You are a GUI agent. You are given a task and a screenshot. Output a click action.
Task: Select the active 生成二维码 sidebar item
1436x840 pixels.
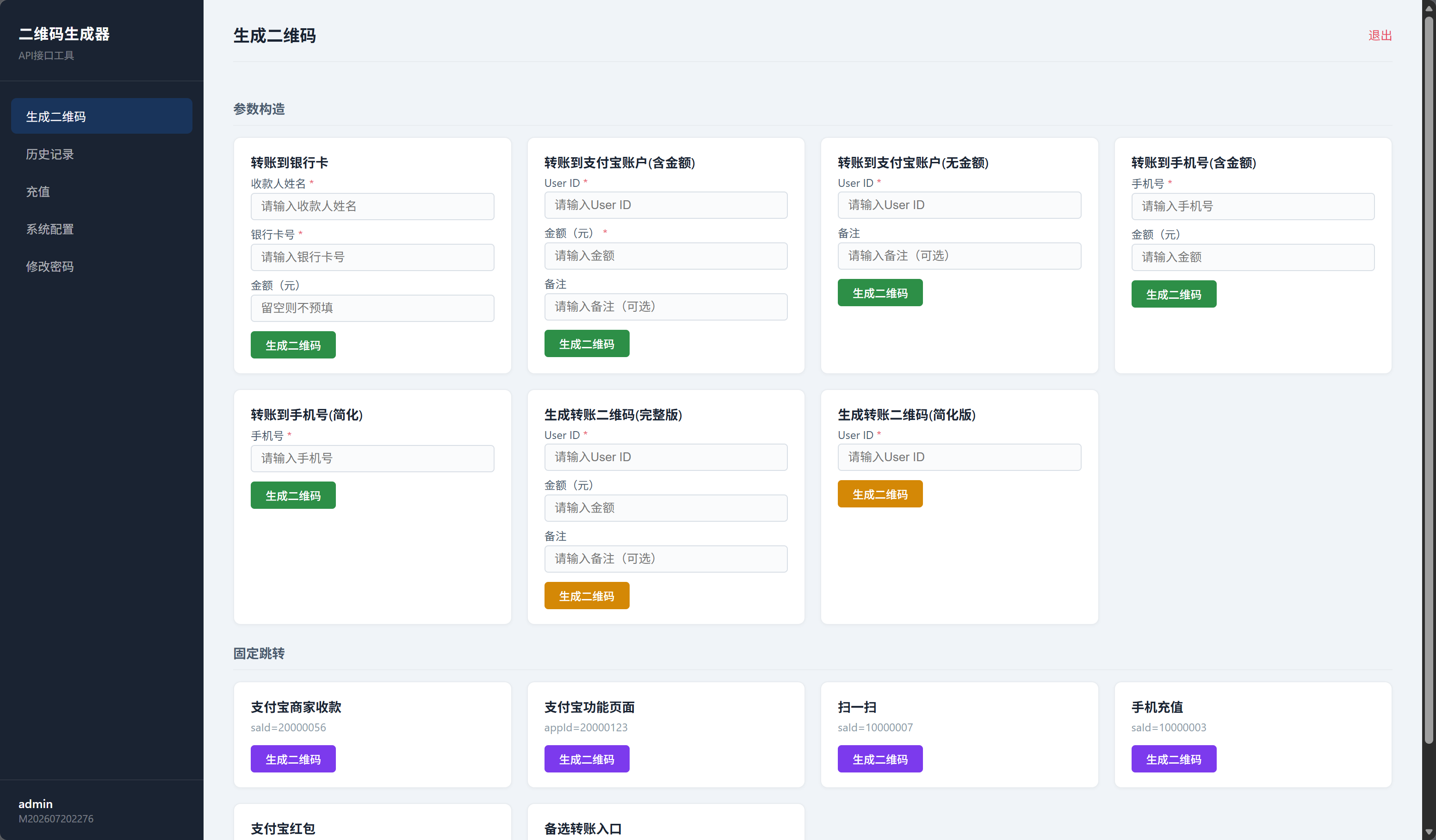101,116
